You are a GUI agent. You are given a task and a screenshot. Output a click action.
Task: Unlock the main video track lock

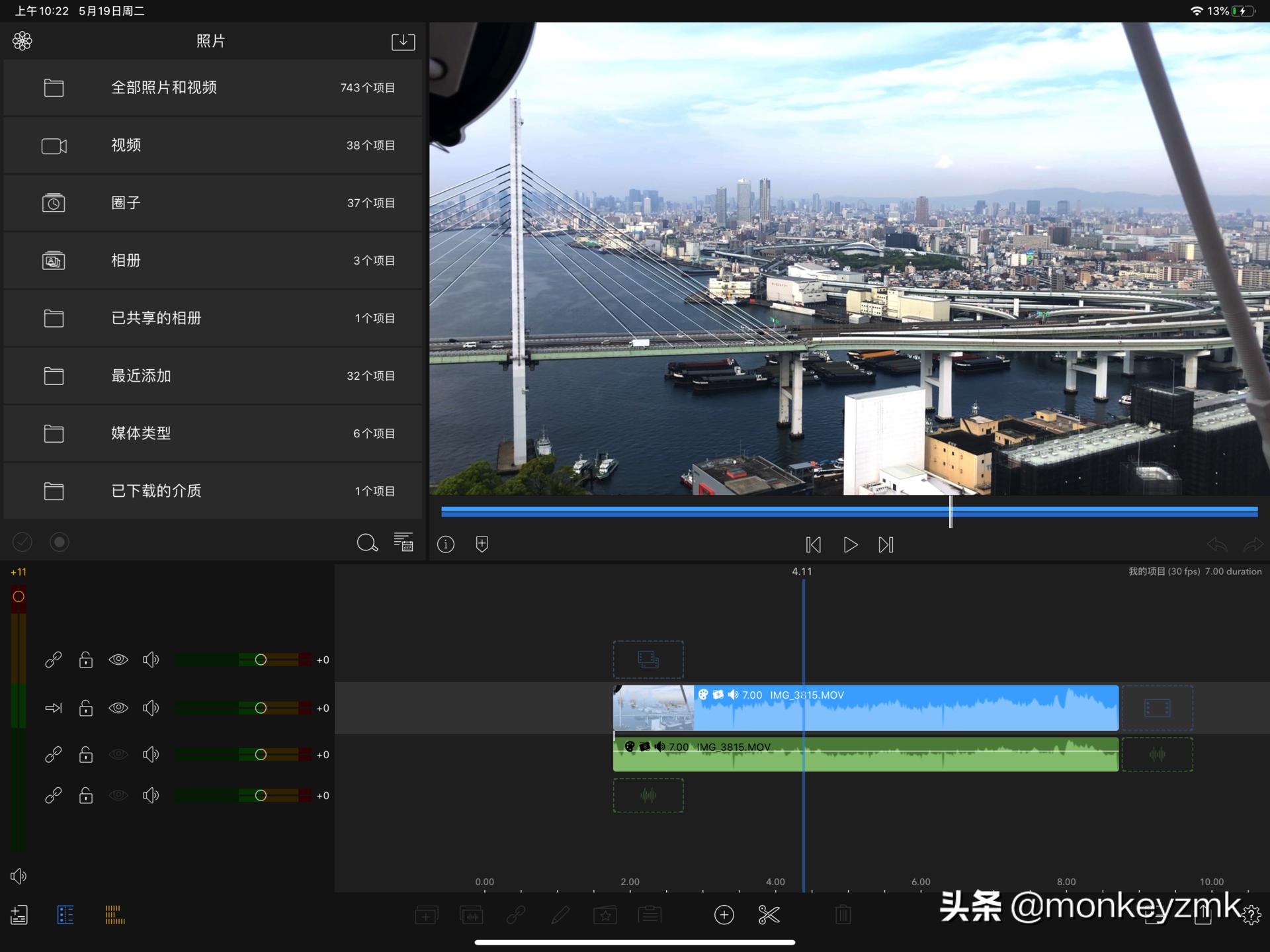click(86, 708)
